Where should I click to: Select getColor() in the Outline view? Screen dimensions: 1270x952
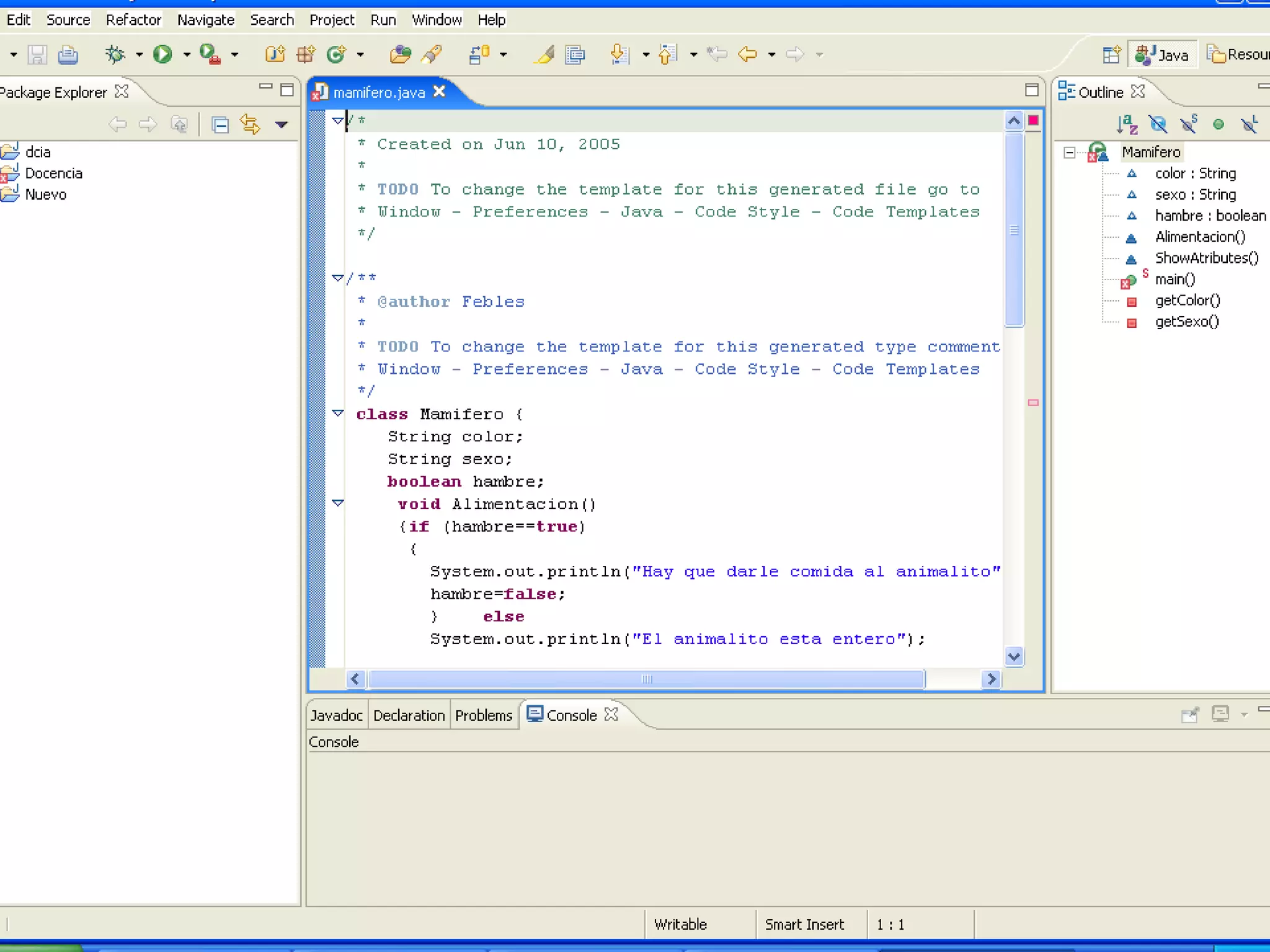1187,301
